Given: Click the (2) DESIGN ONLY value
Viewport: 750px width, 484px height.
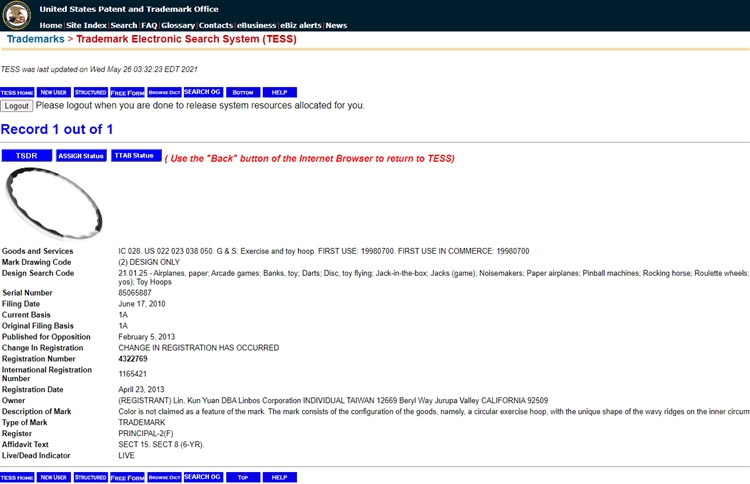Looking at the screenshot, I should (x=149, y=262).
